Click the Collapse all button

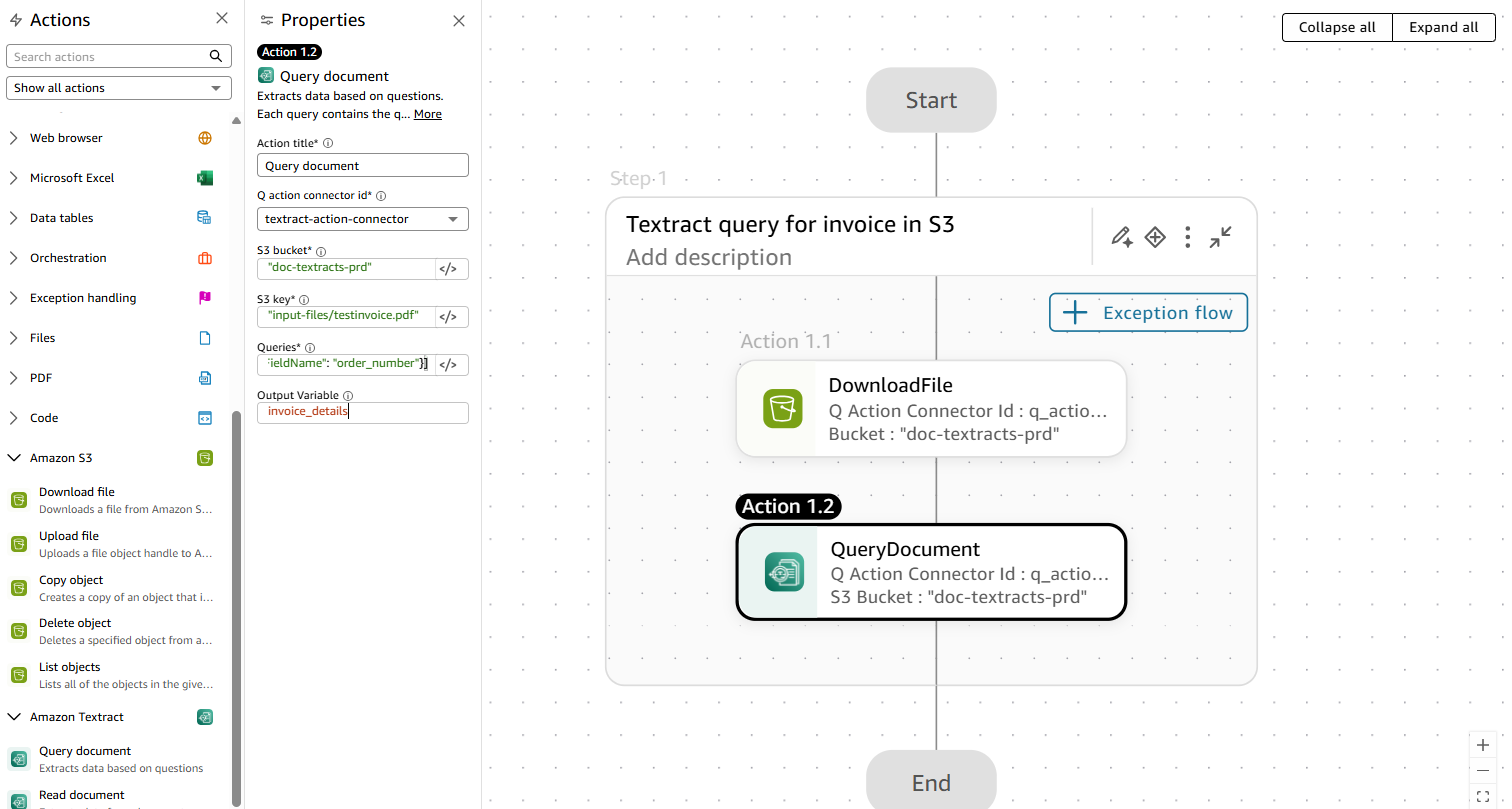(1337, 28)
